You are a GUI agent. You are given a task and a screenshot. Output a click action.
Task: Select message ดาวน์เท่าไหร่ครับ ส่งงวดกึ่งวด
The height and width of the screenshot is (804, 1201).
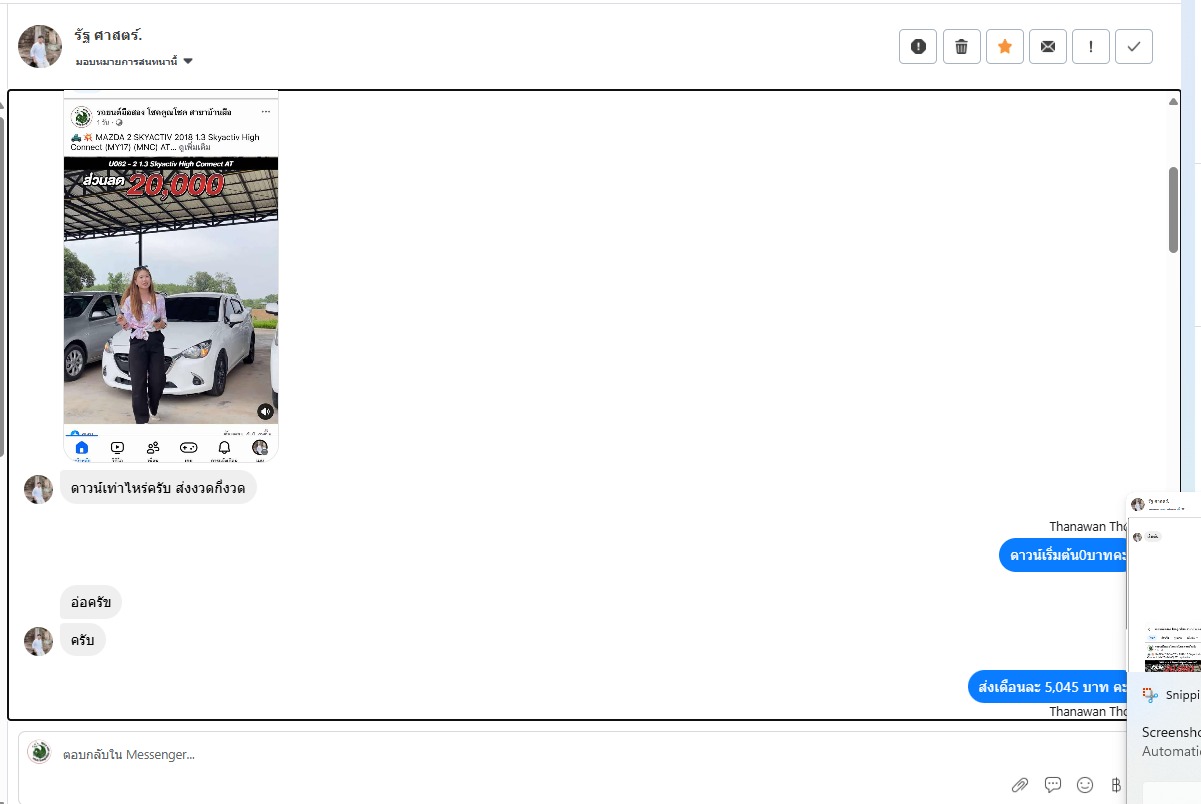(x=158, y=488)
